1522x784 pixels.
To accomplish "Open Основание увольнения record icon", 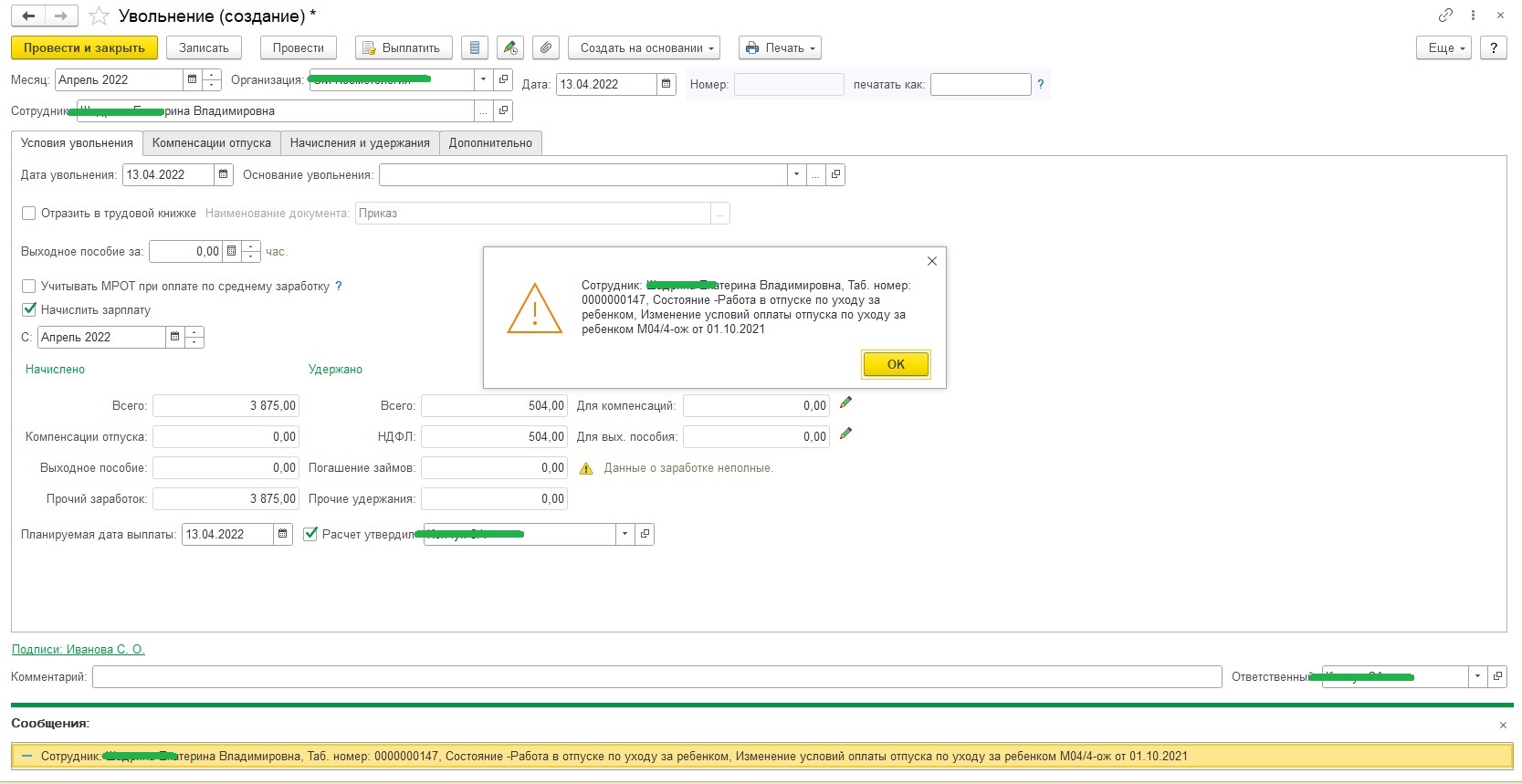I will pos(835,174).
